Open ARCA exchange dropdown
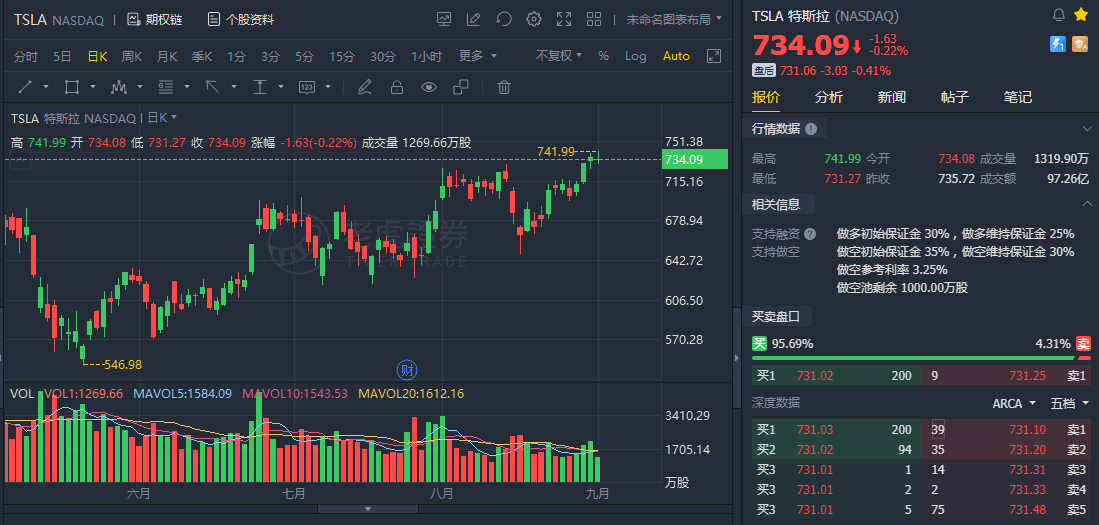The width and height of the screenshot is (1099, 525). (x=1014, y=403)
